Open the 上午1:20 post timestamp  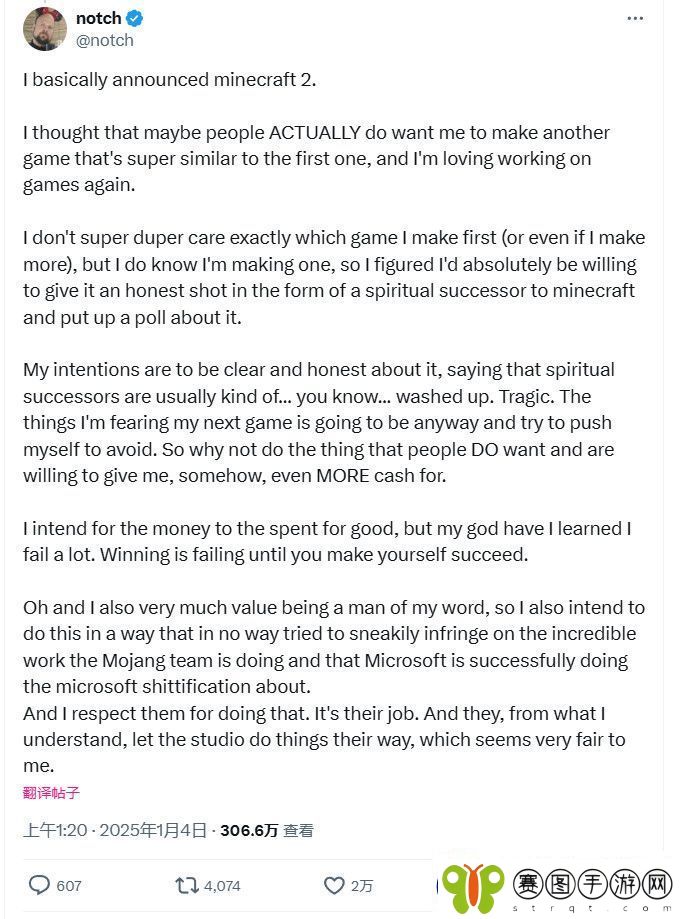click(x=55, y=830)
